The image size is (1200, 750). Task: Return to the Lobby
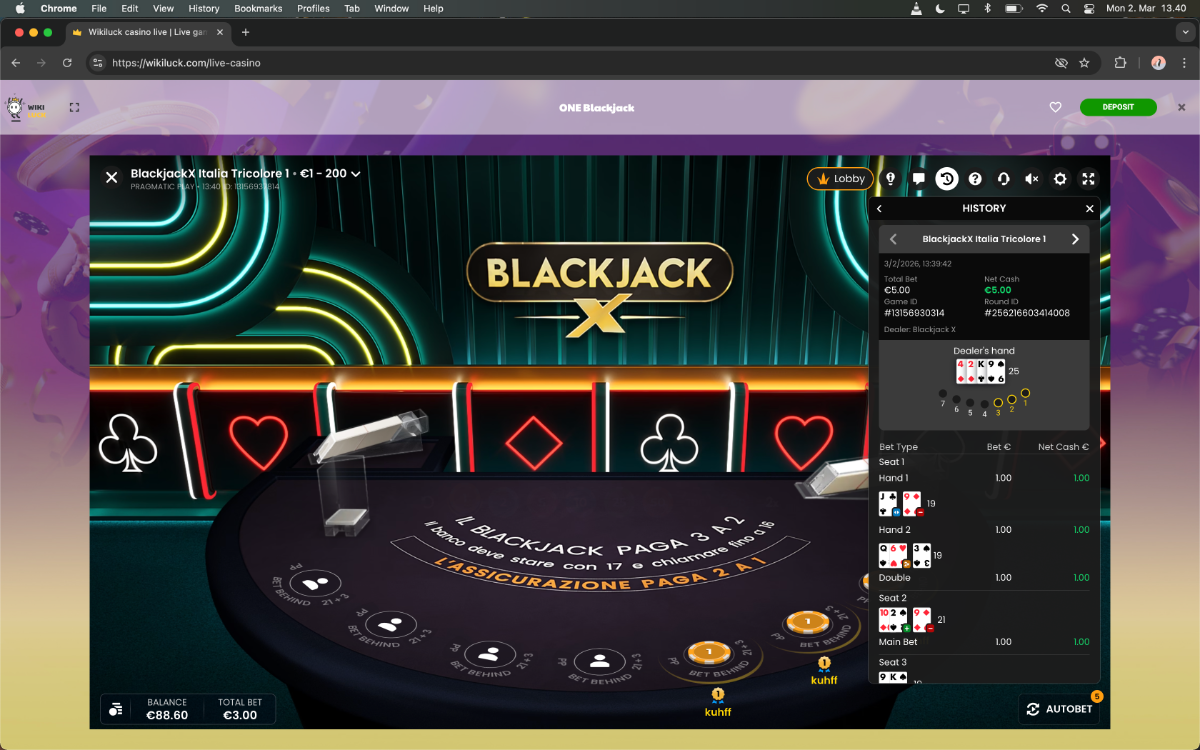point(840,179)
